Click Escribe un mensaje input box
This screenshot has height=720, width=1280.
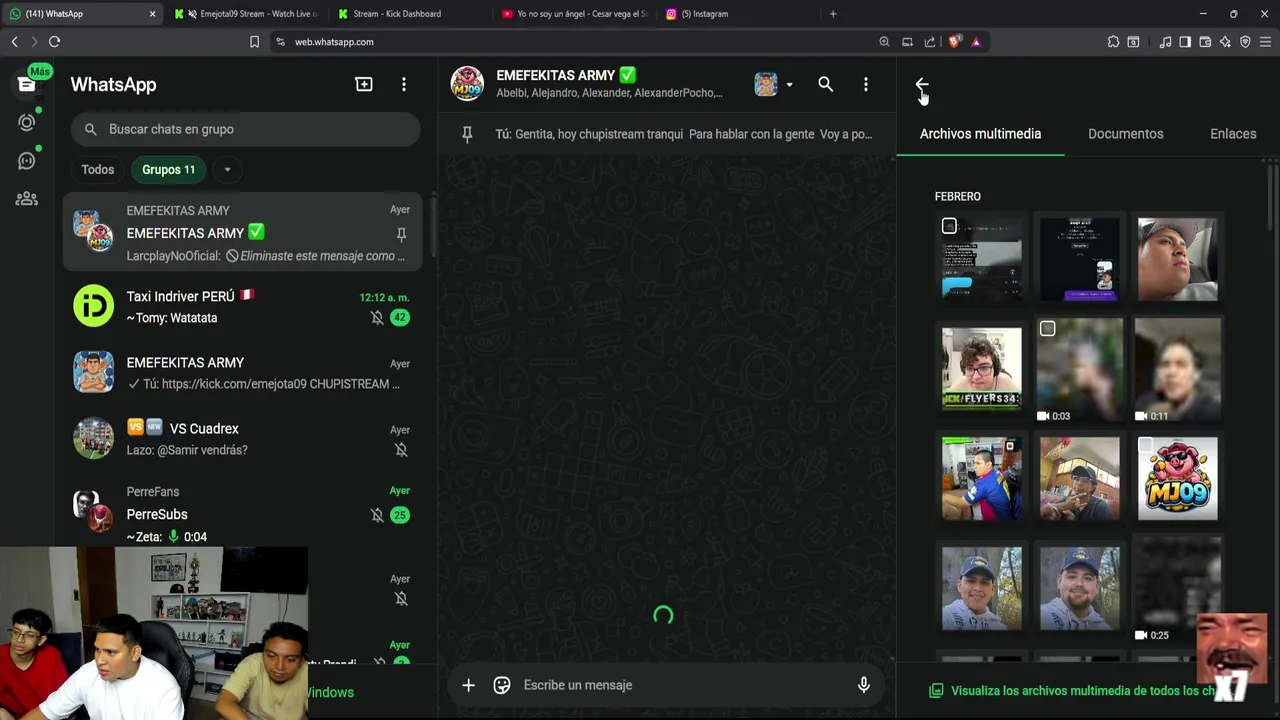pyautogui.click(x=684, y=685)
